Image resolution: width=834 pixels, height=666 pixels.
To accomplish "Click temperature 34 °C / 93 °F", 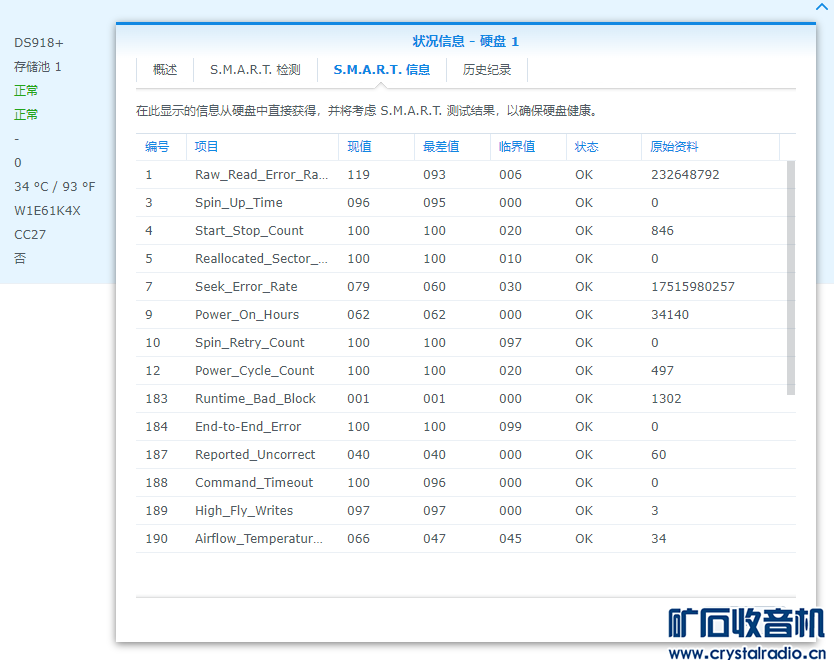I will click(x=54, y=187).
